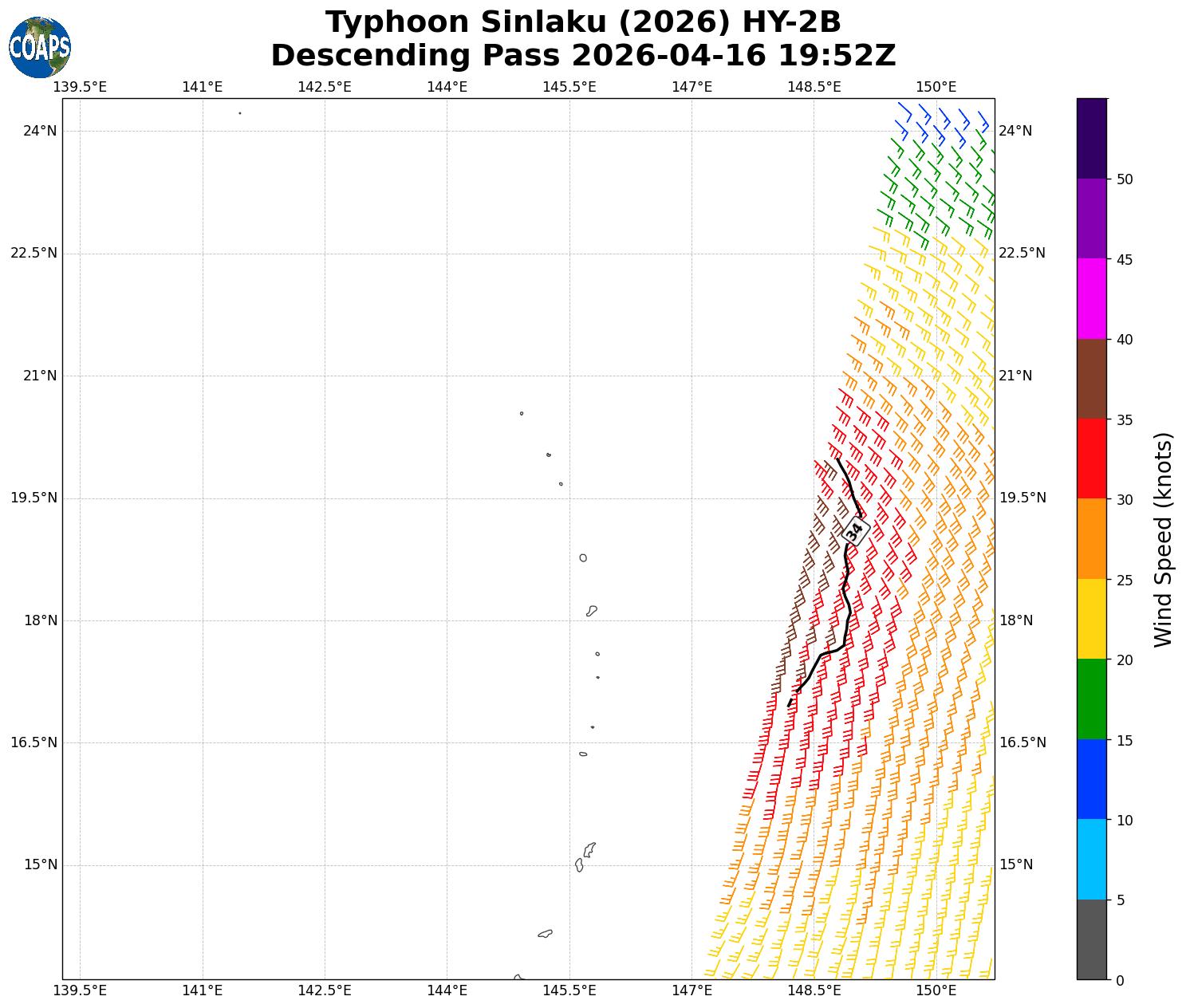
Task: Click the Wind Speed (knots) colorbar label
Action: [x=1164, y=539]
